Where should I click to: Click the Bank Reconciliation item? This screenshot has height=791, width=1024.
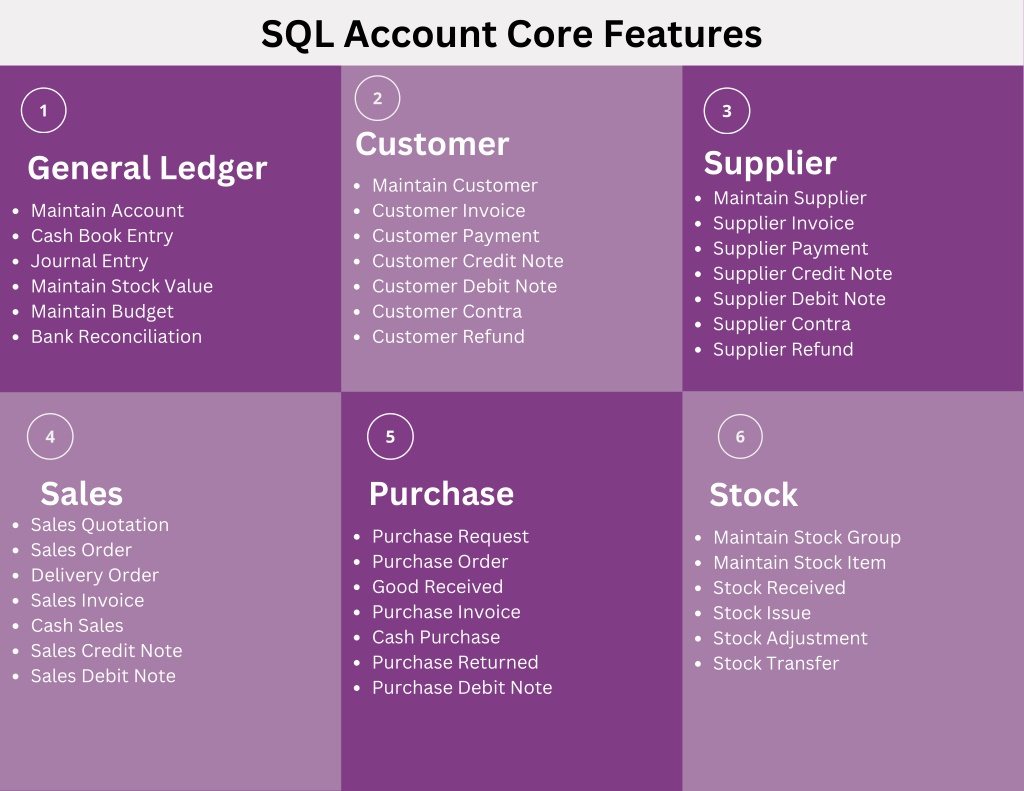116,336
